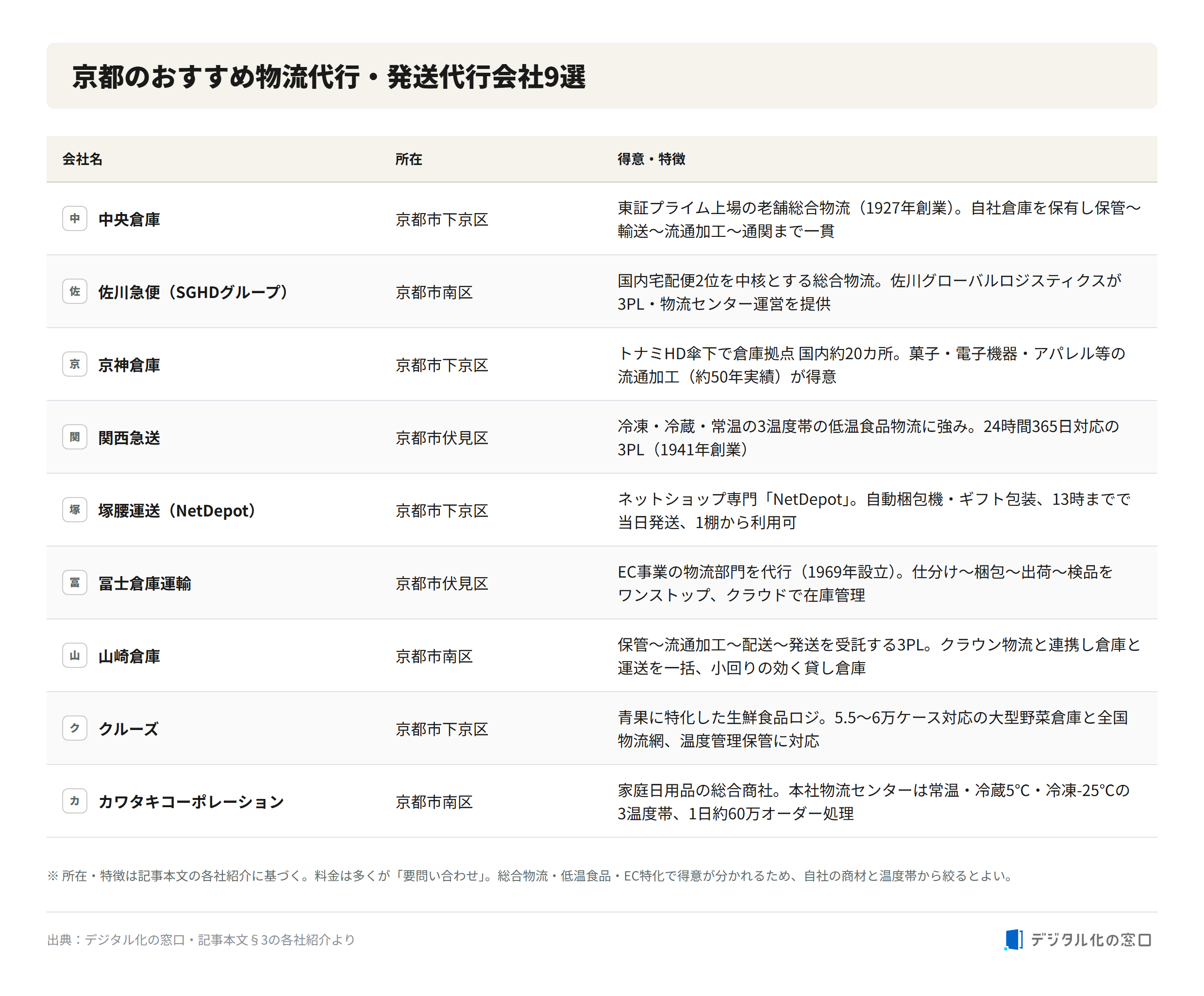Click the カ badge icon beside カワタキコーポレーション

pos(75,800)
